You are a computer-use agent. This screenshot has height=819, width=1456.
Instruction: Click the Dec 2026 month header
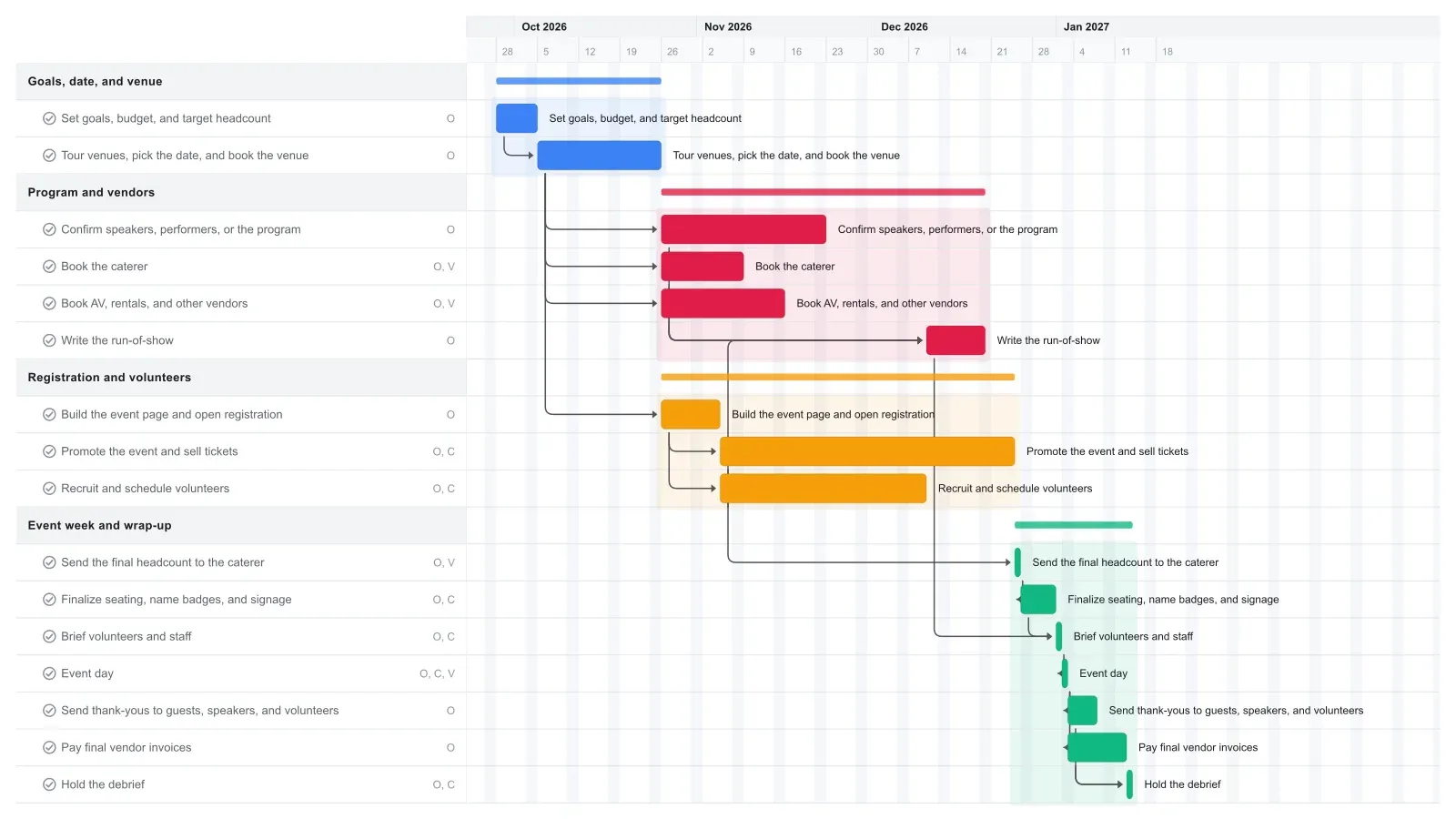(905, 26)
